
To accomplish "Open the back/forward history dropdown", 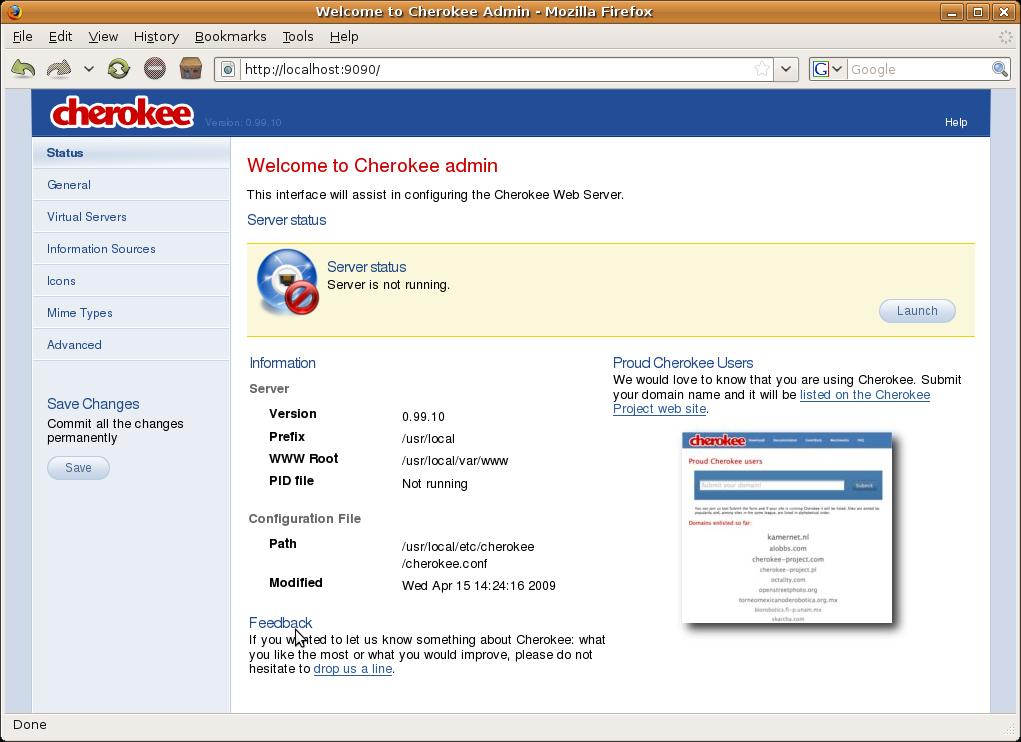I will pyautogui.click(x=88, y=69).
